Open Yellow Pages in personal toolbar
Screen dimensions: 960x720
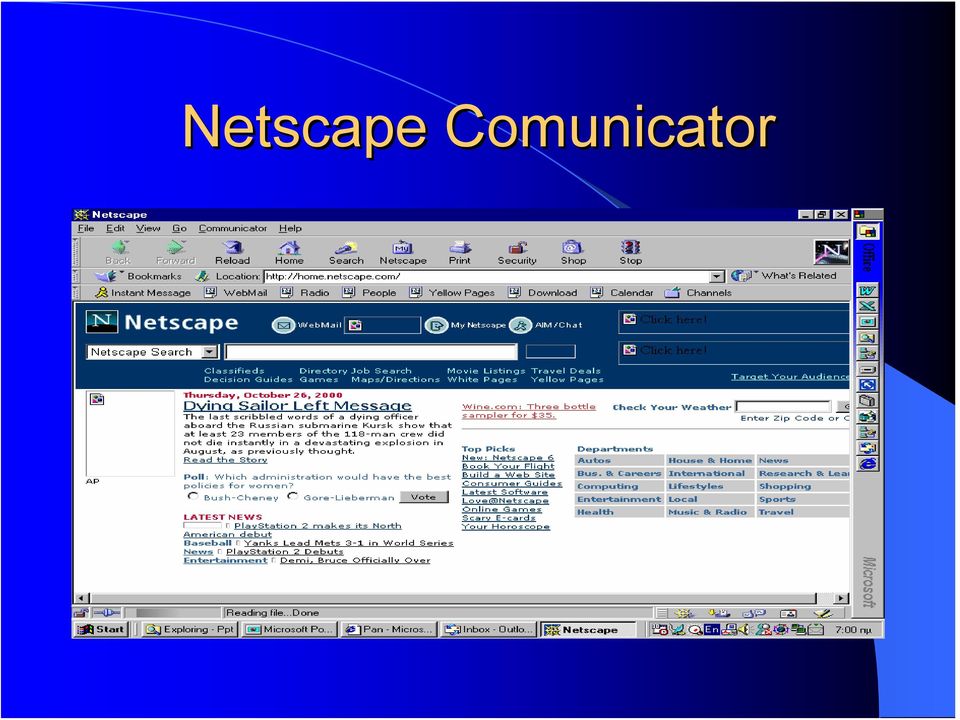point(452,293)
